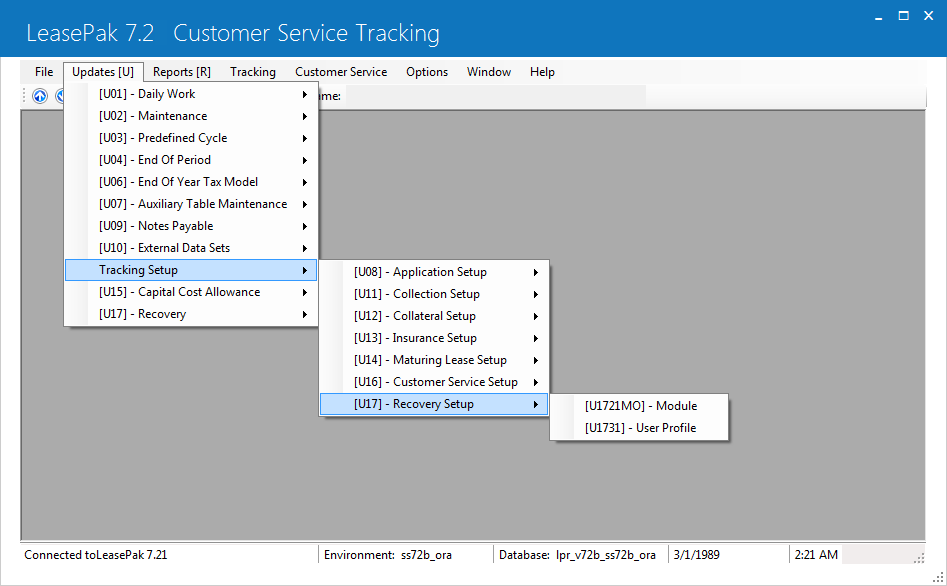
Task: Open the File menu
Action: click(44, 72)
